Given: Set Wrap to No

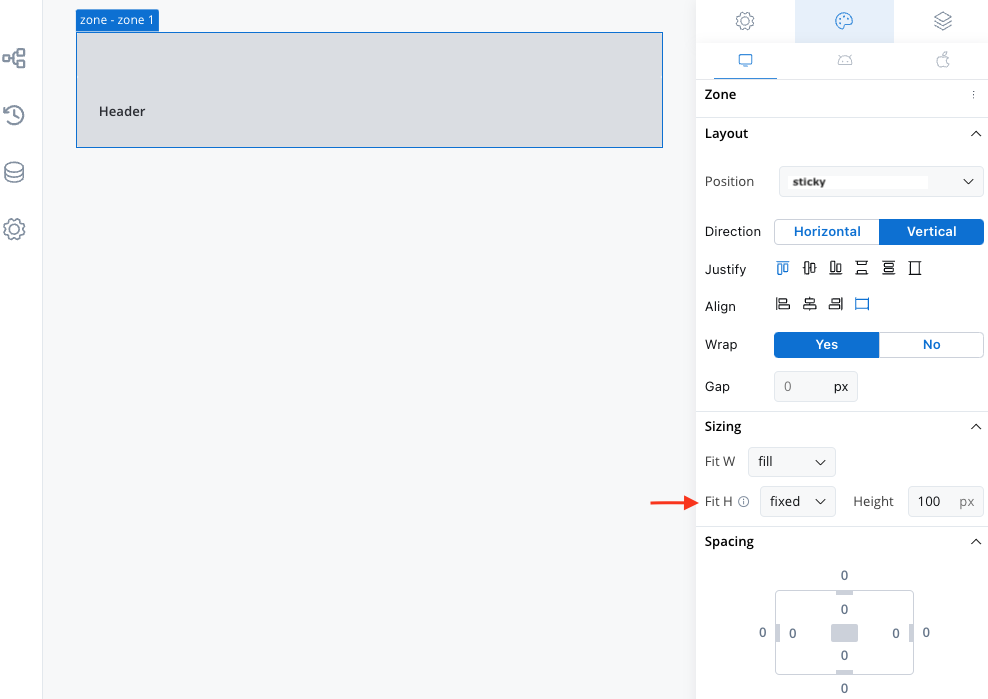Looking at the screenshot, I should point(931,345).
